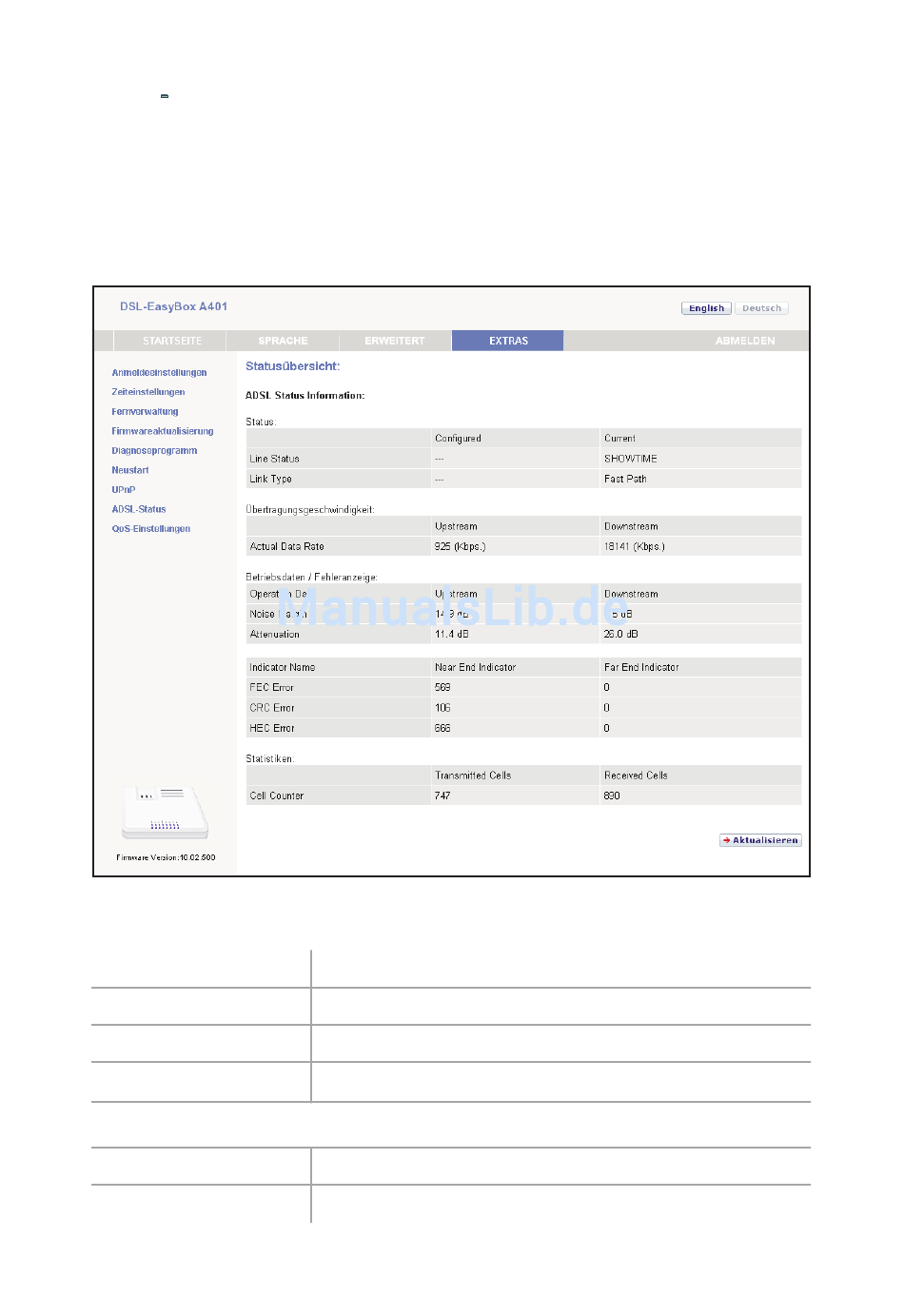Select the EXTRAS tab
This screenshot has width=904, height=1316.
tap(508, 341)
